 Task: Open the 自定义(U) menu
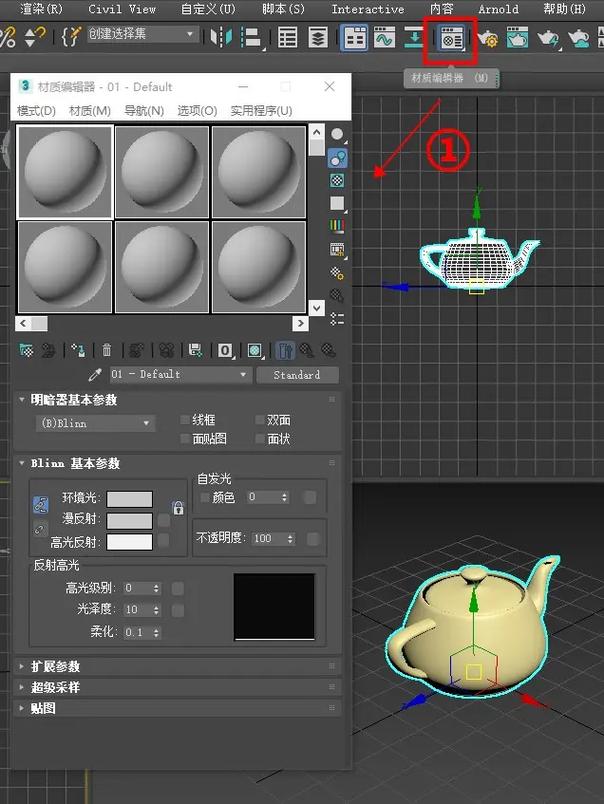click(x=208, y=9)
